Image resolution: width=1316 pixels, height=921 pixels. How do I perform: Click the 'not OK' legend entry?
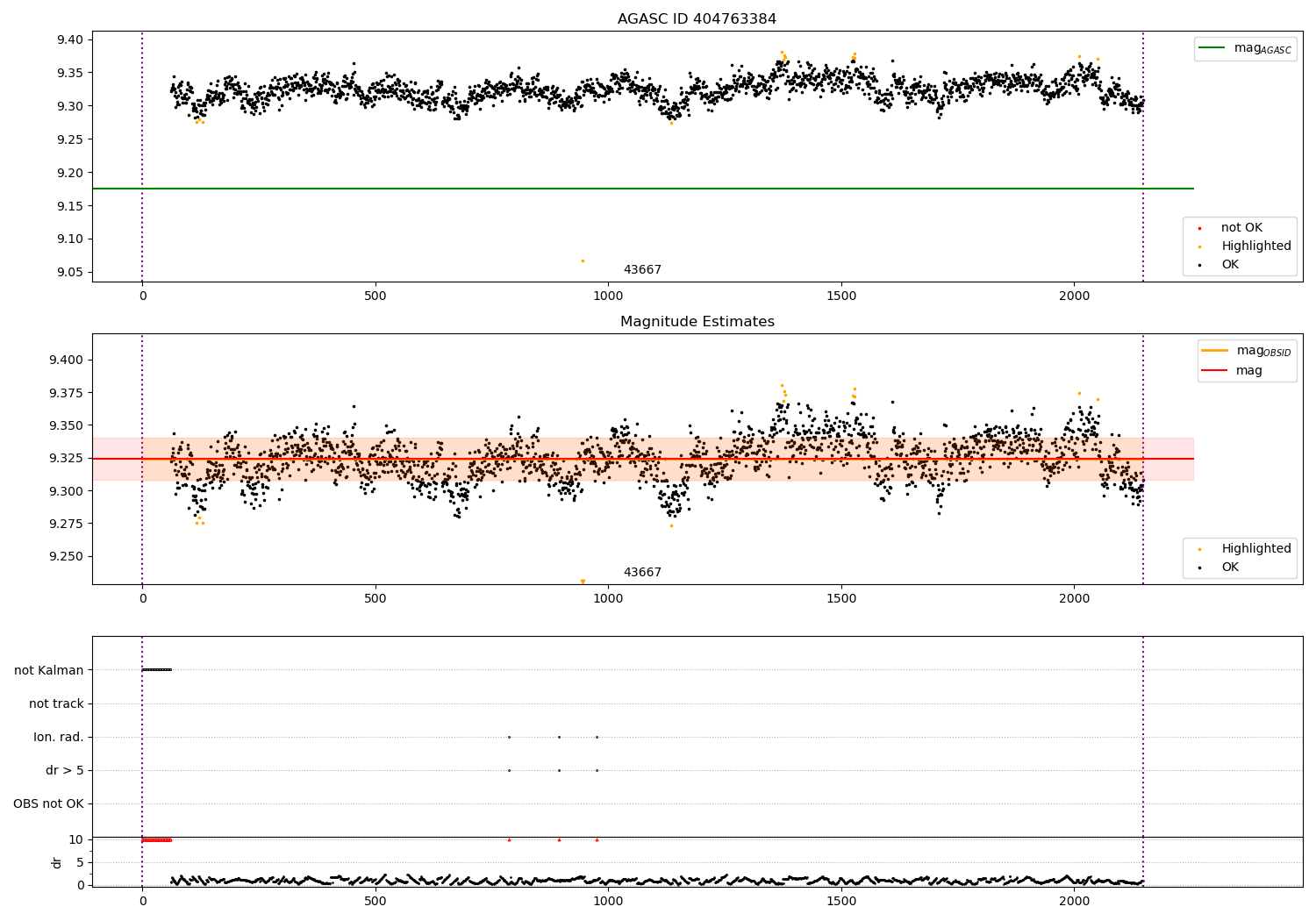click(1241, 228)
